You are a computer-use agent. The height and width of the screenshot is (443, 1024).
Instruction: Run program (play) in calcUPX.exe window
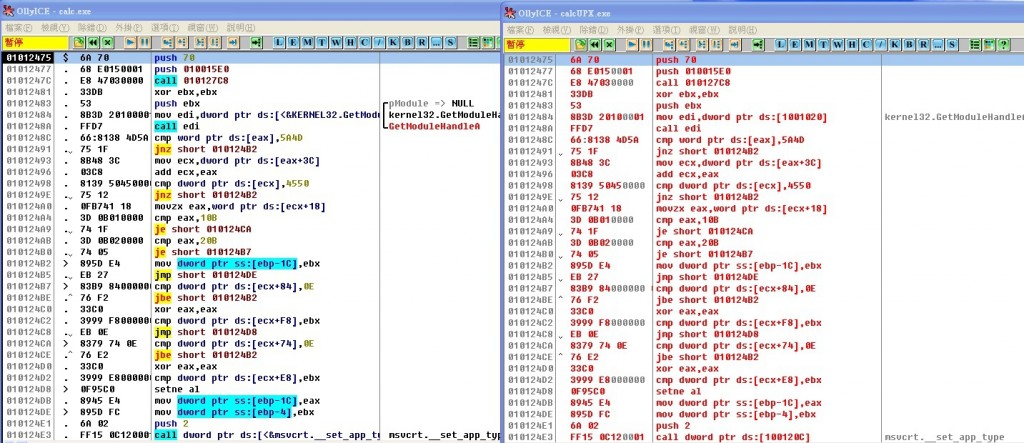(x=632, y=44)
